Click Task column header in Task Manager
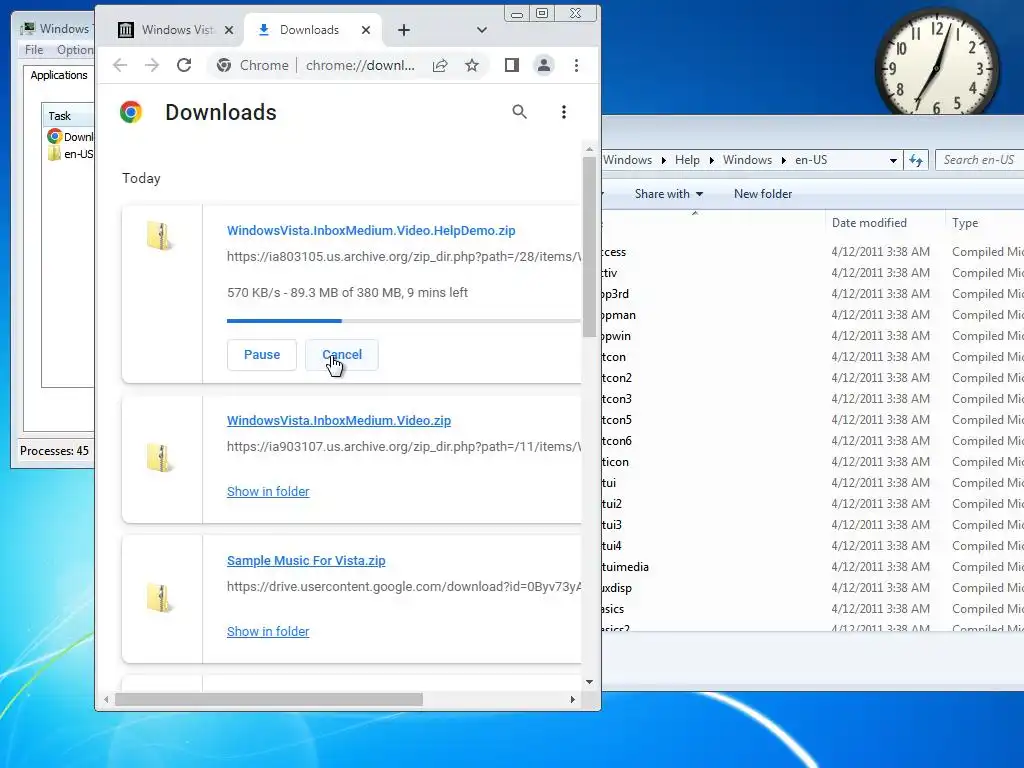The image size is (1024, 768). tap(68, 116)
